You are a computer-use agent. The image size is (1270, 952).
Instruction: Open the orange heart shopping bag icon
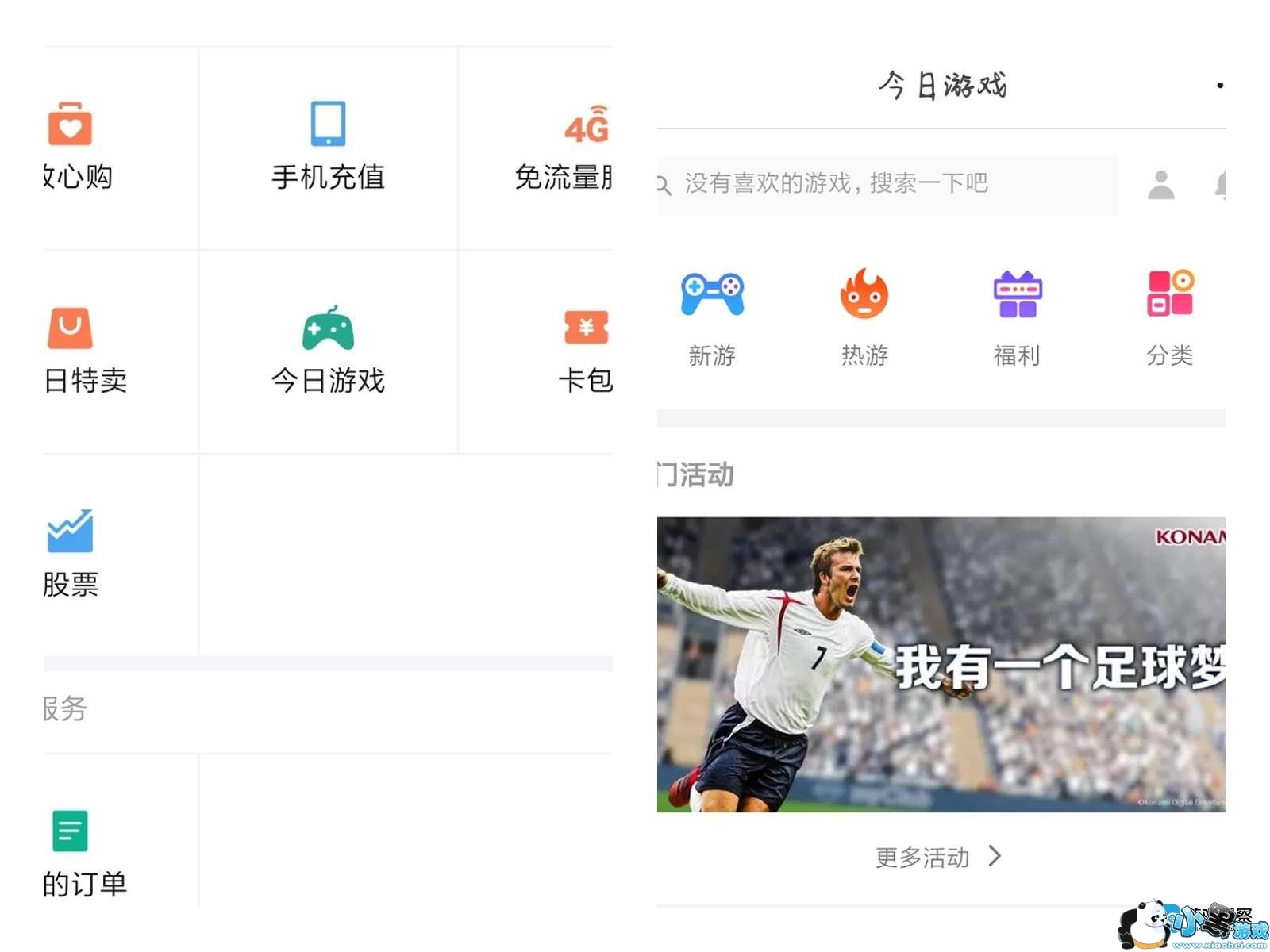(x=70, y=123)
